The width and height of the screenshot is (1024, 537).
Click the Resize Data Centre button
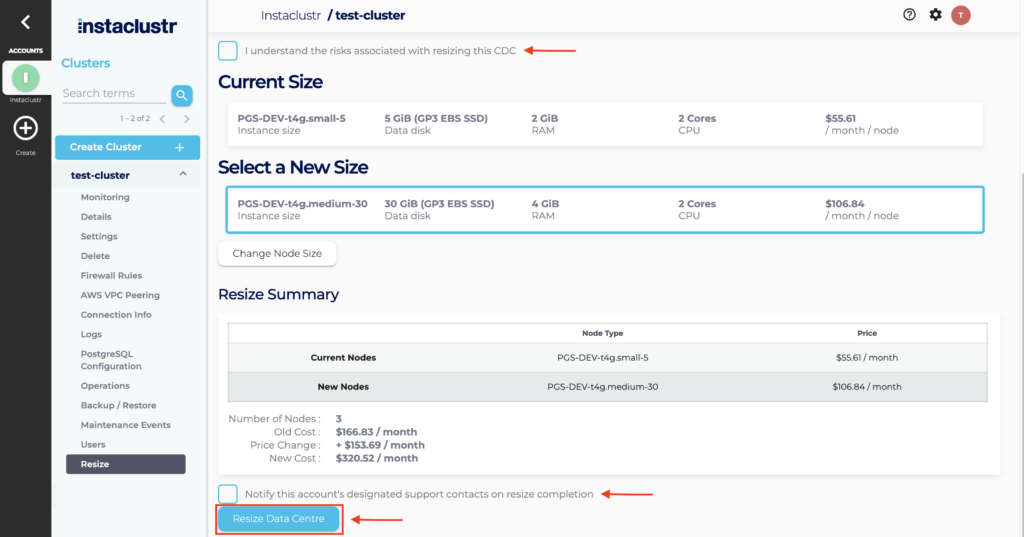(x=279, y=519)
